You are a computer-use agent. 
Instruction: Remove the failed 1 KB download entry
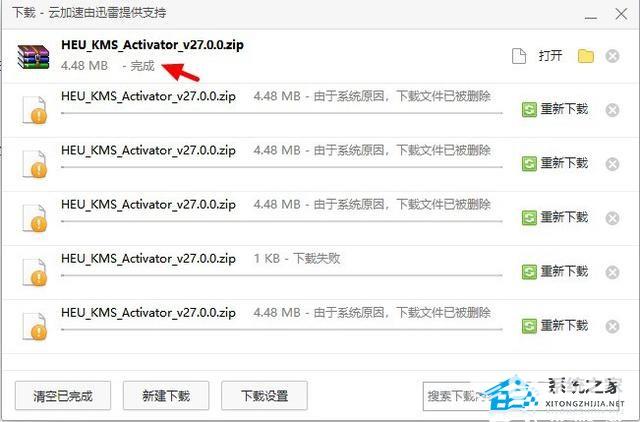[612, 272]
